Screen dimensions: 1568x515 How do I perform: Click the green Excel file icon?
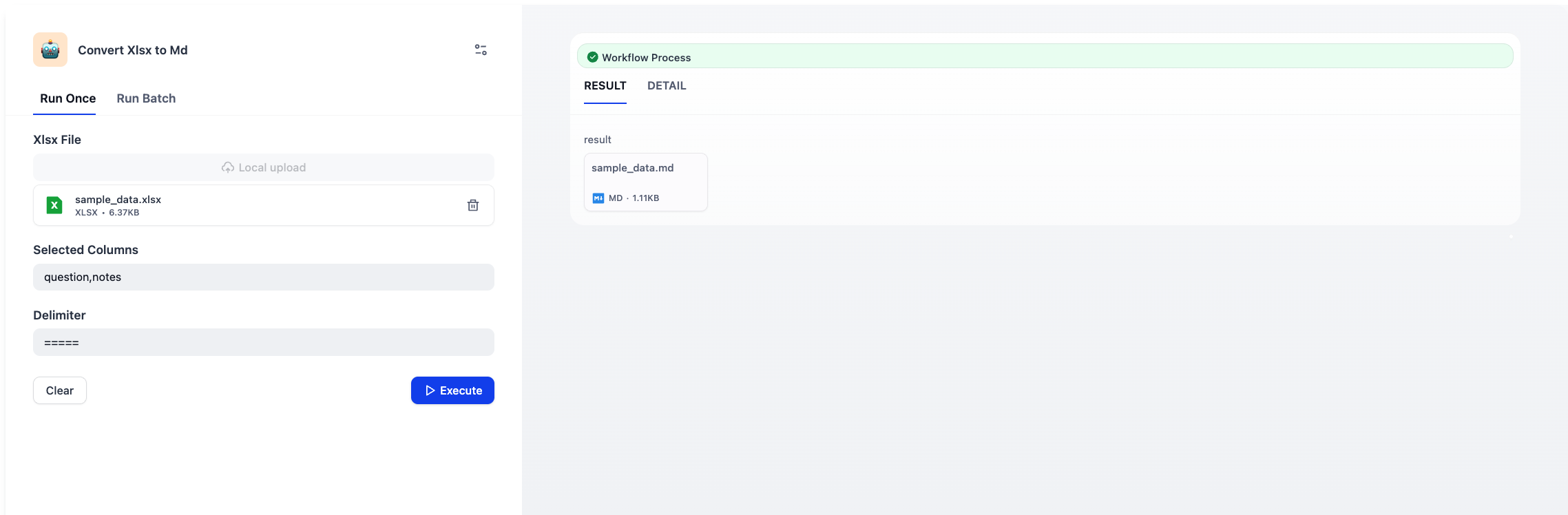point(54,205)
